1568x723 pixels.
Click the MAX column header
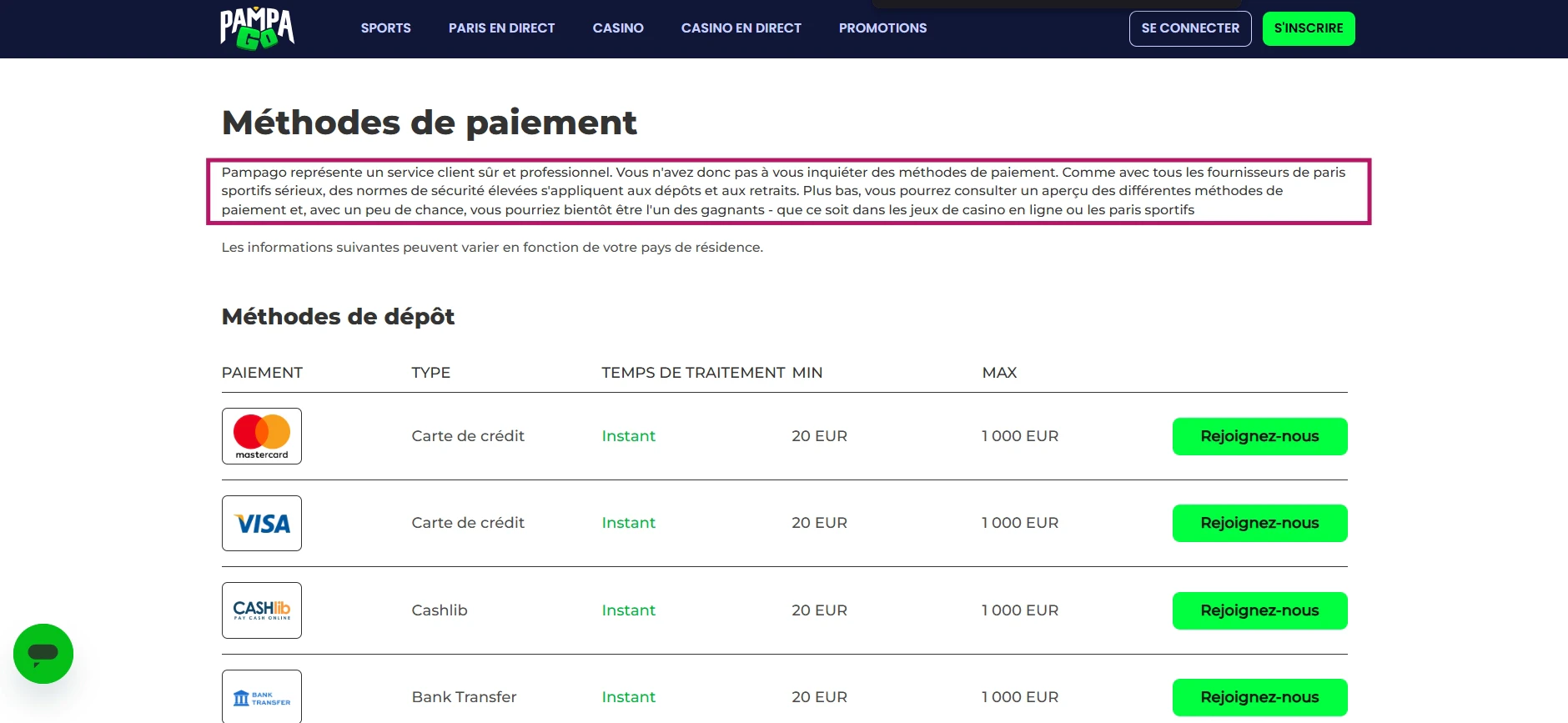999,373
